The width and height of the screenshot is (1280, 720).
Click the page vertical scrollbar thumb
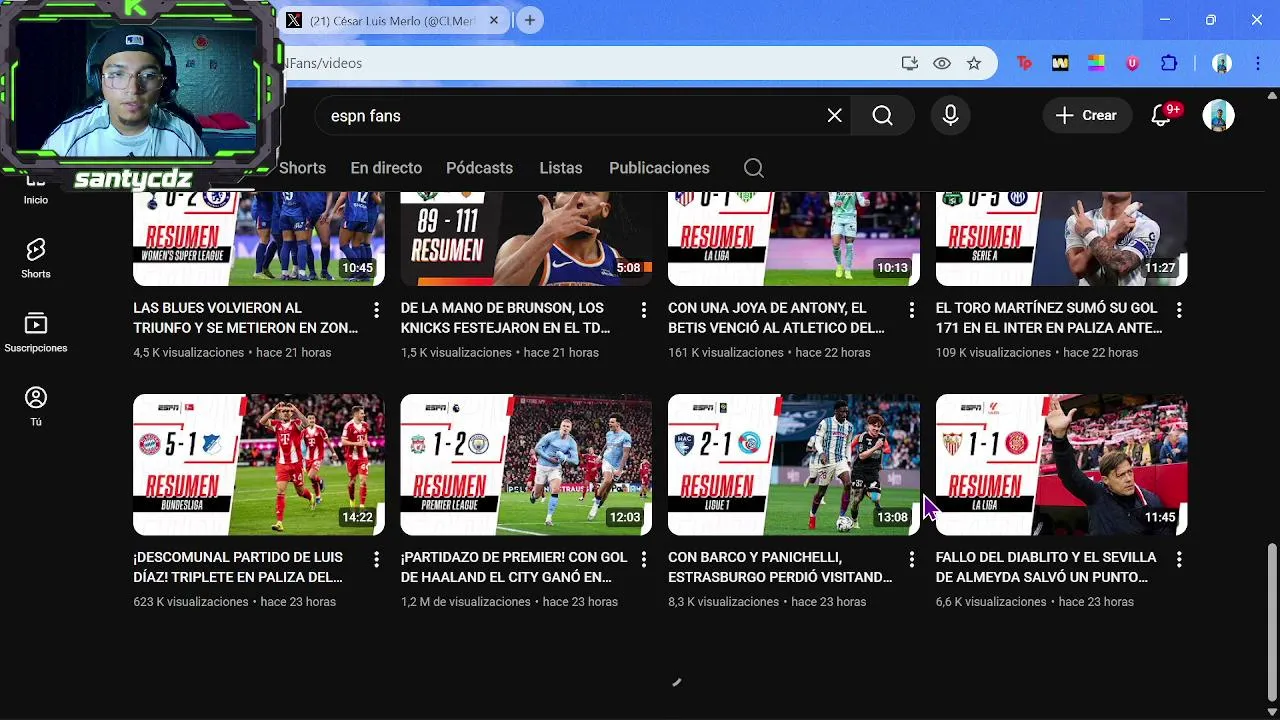[1272, 620]
